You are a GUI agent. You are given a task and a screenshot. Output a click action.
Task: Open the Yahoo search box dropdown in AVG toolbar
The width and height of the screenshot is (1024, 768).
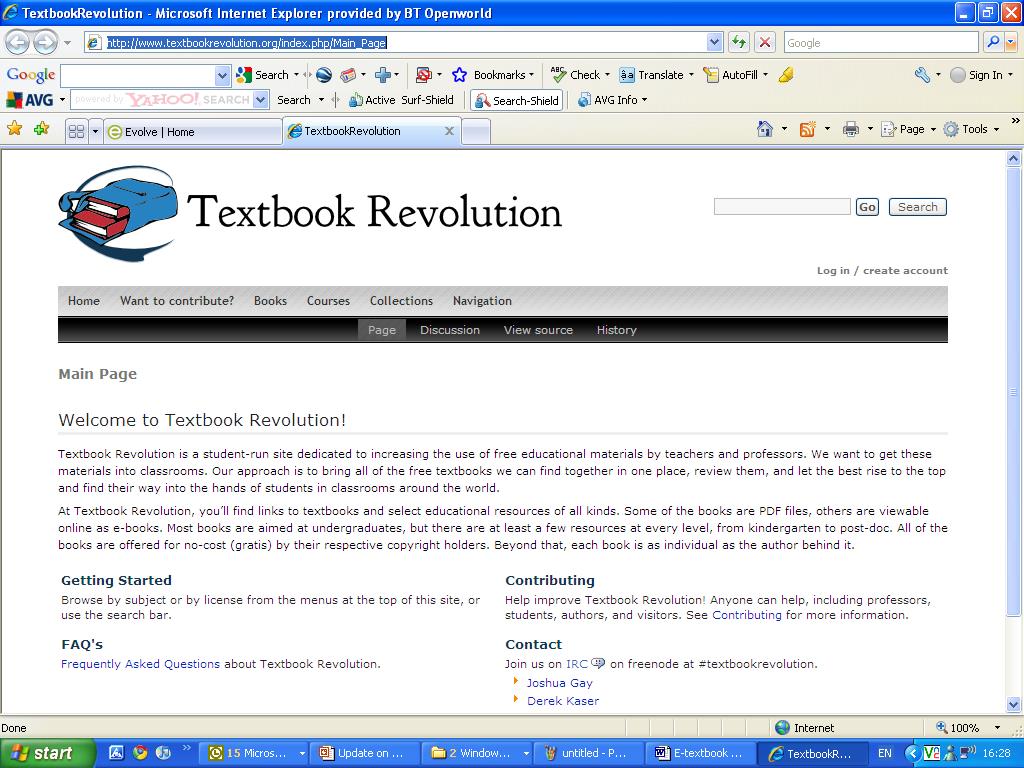point(261,99)
